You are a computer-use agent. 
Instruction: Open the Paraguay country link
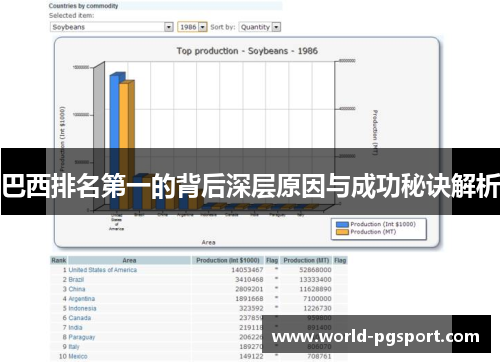coord(82,337)
